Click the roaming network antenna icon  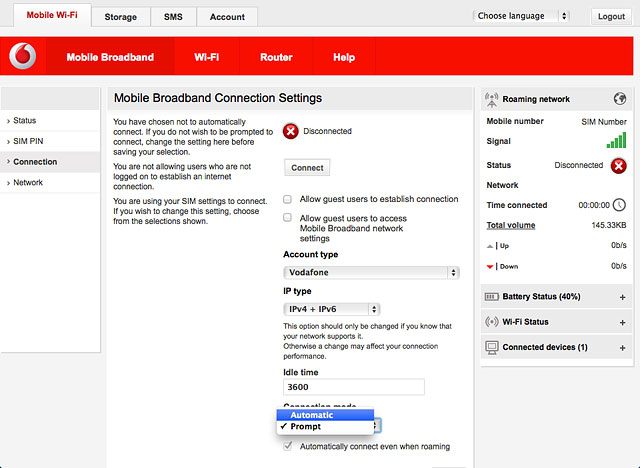pyautogui.click(x=491, y=99)
